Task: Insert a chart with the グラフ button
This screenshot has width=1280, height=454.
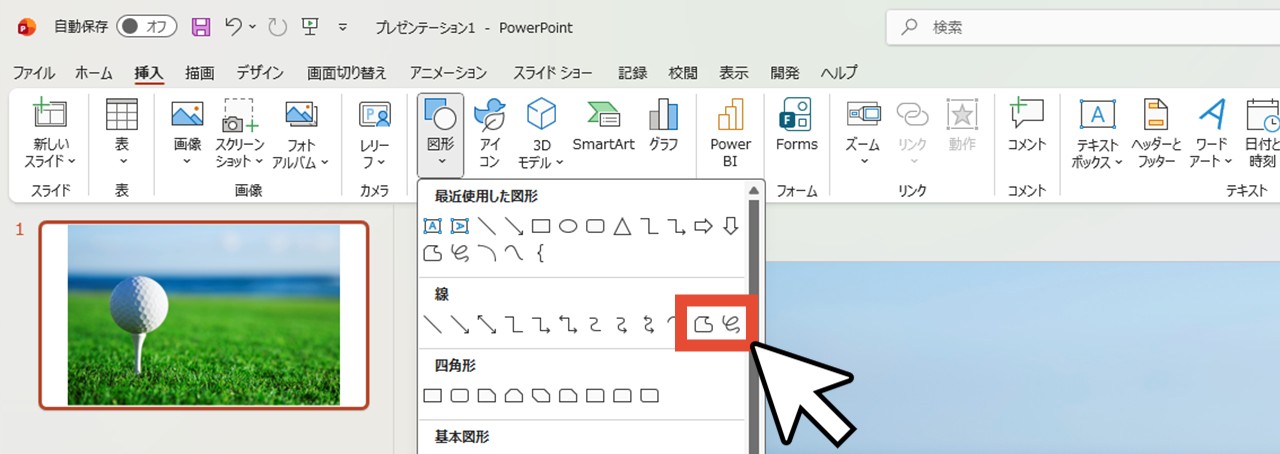Action: tap(663, 127)
